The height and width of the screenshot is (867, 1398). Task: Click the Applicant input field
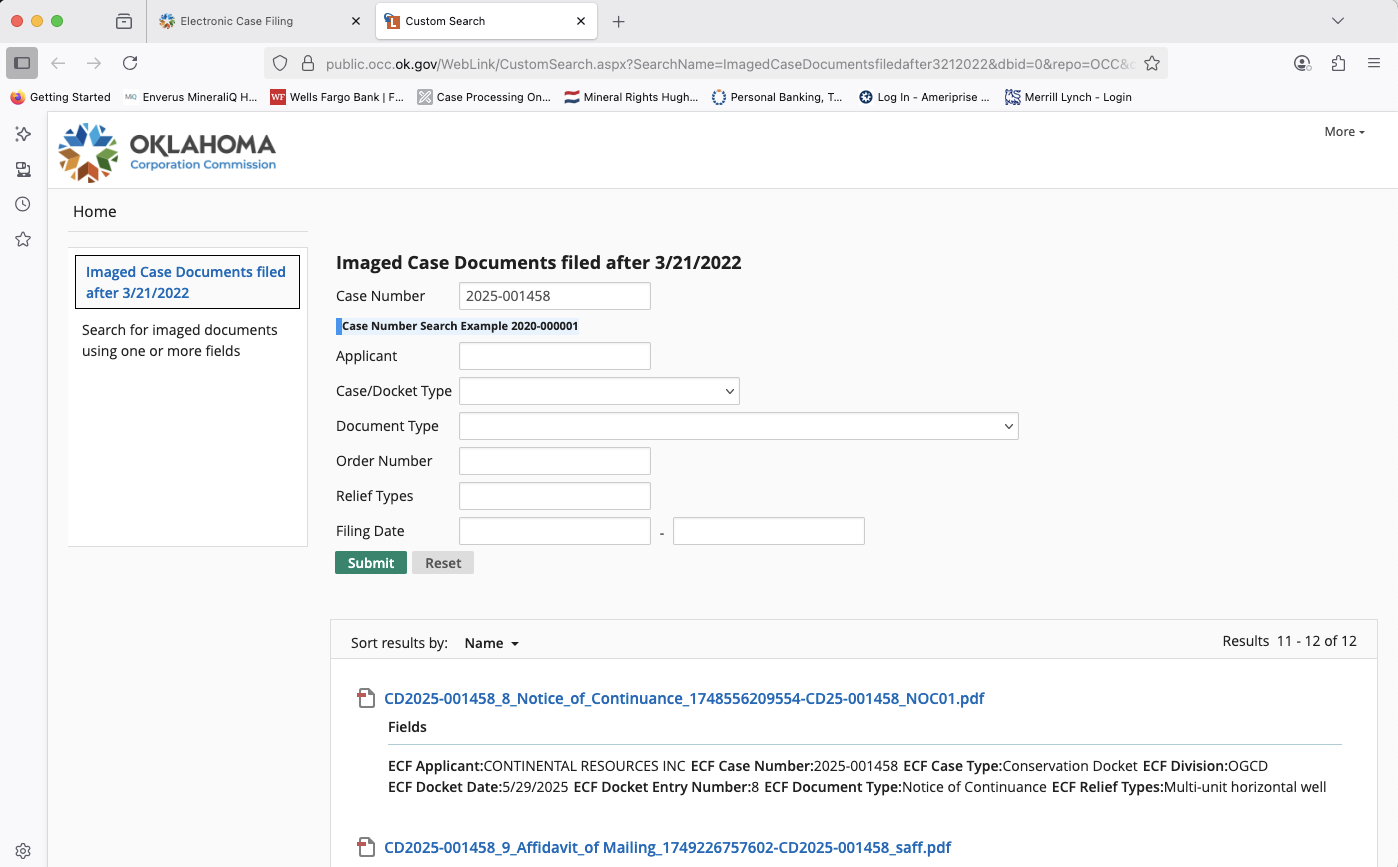555,356
